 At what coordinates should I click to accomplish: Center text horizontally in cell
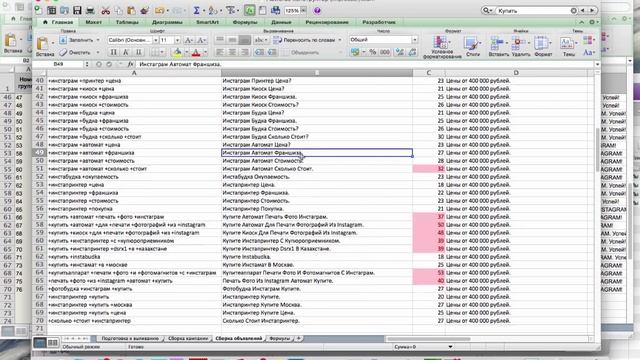click(x=232, y=52)
